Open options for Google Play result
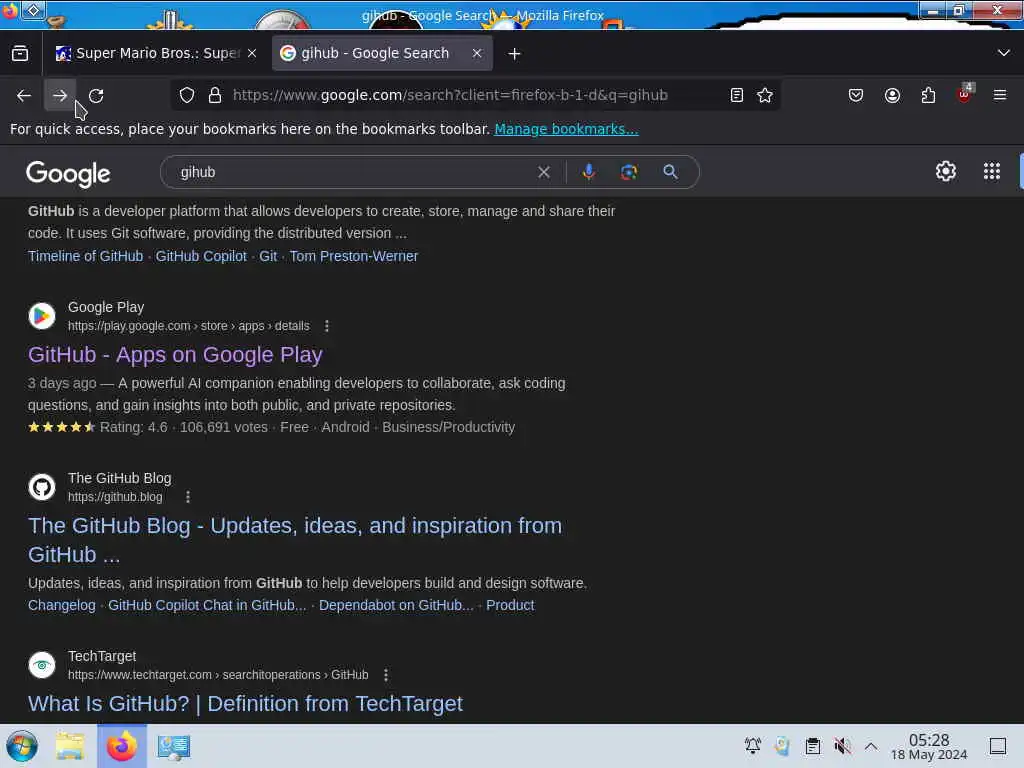 pyautogui.click(x=327, y=326)
